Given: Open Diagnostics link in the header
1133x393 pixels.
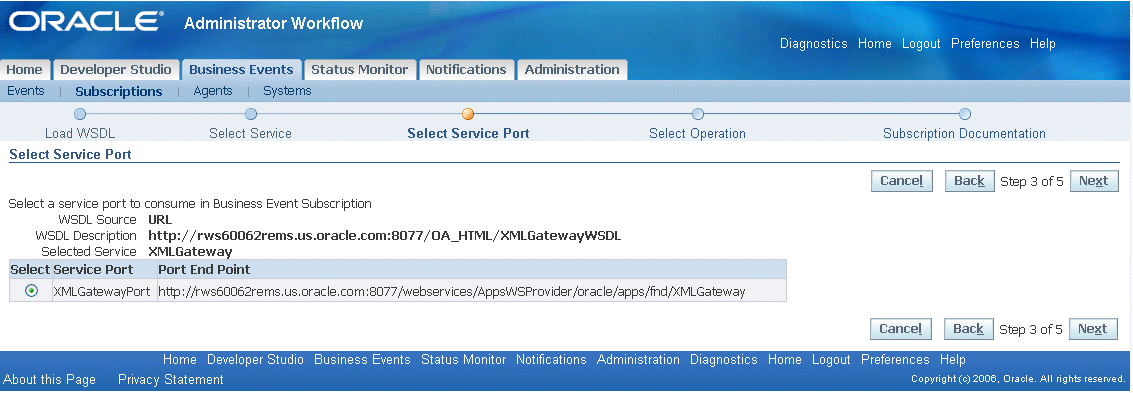Looking at the screenshot, I should tap(814, 44).
